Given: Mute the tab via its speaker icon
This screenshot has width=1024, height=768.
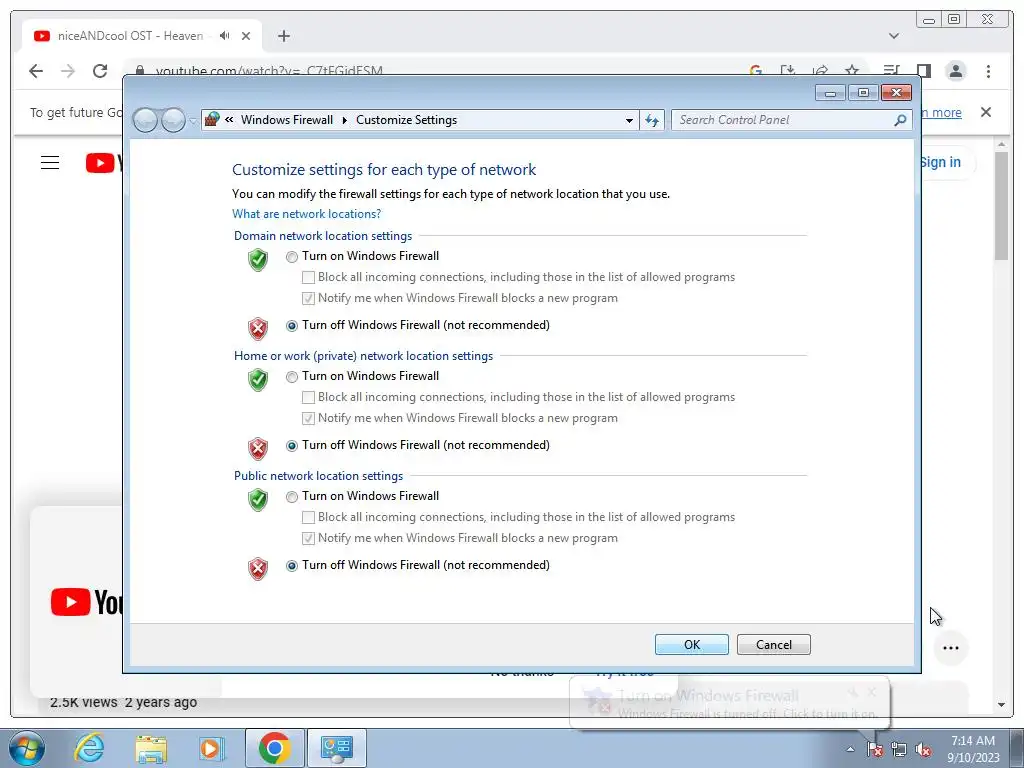Looking at the screenshot, I should pos(225,36).
